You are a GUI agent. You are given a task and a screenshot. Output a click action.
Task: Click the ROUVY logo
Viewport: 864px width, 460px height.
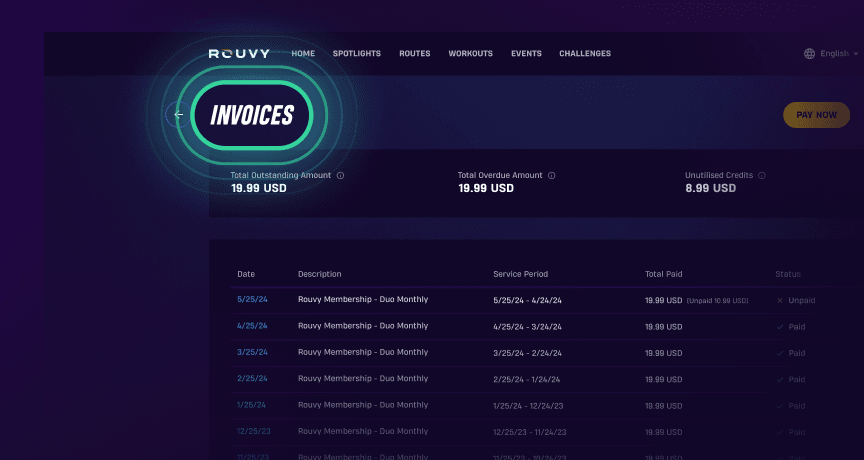point(240,54)
